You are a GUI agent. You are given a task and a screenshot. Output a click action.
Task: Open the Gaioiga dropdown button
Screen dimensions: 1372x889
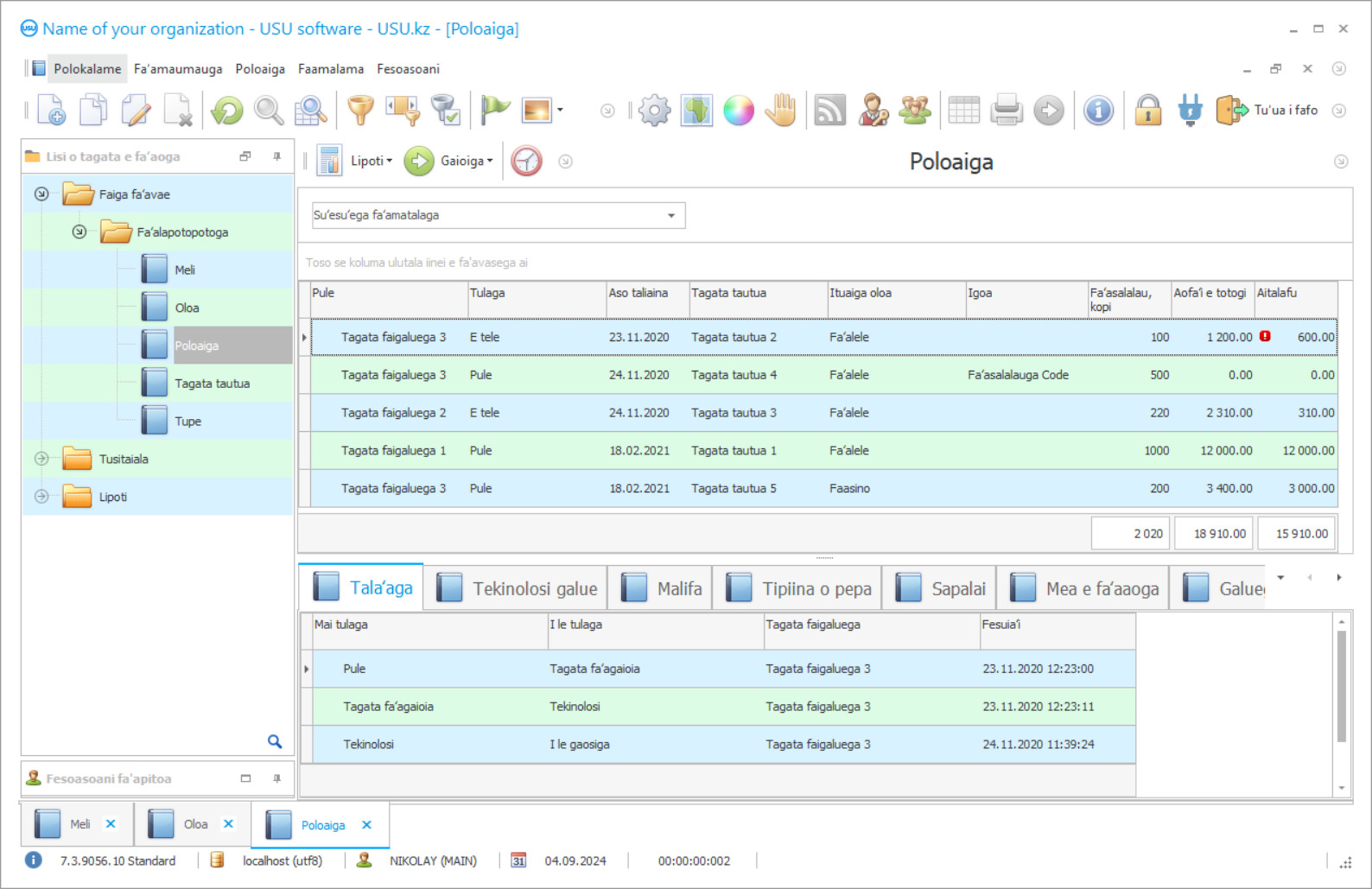(x=449, y=161)
